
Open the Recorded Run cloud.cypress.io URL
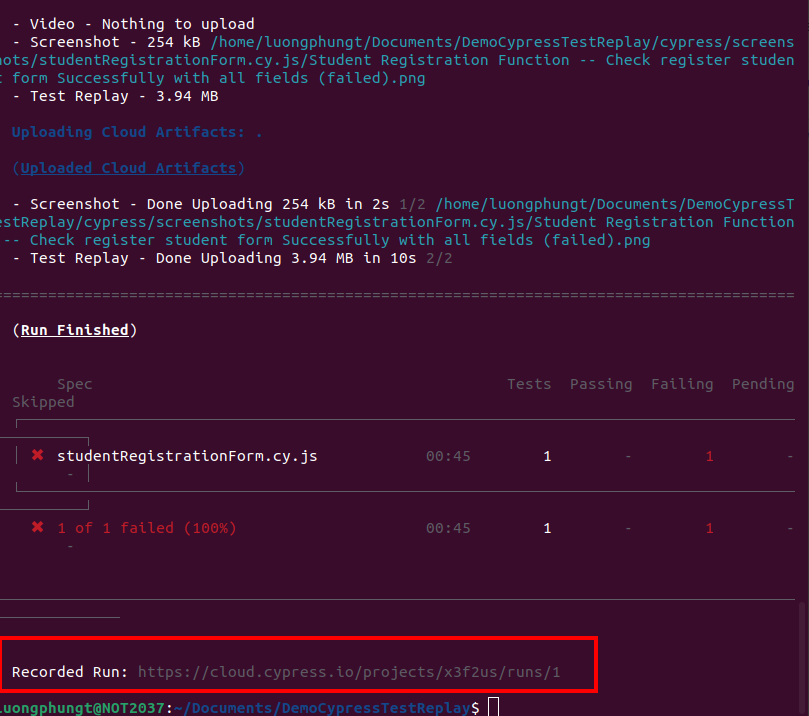point(349,672)
